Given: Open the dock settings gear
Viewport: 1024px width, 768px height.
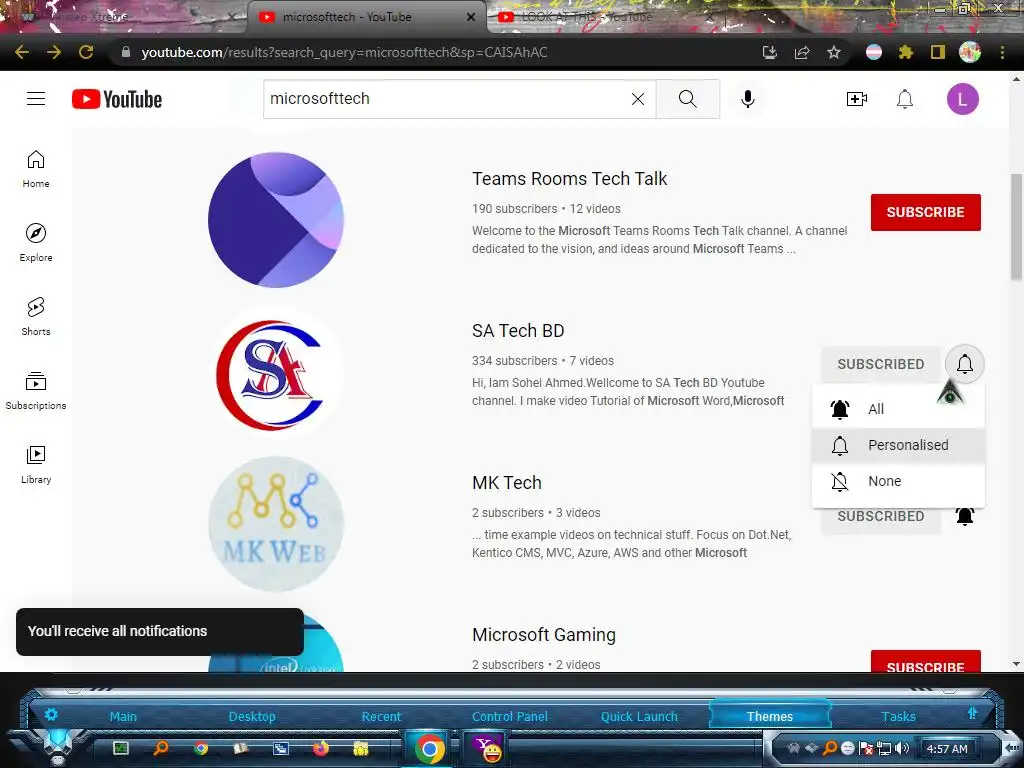Looking at the screenshot, I should point(51,714).
